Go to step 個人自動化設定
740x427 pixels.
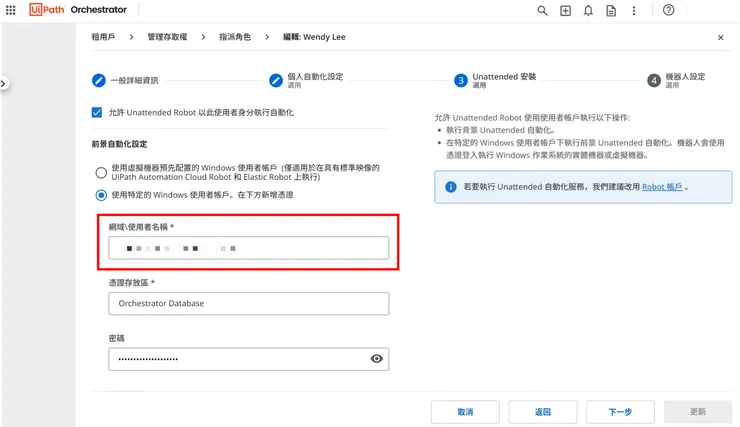coord(306,80)
